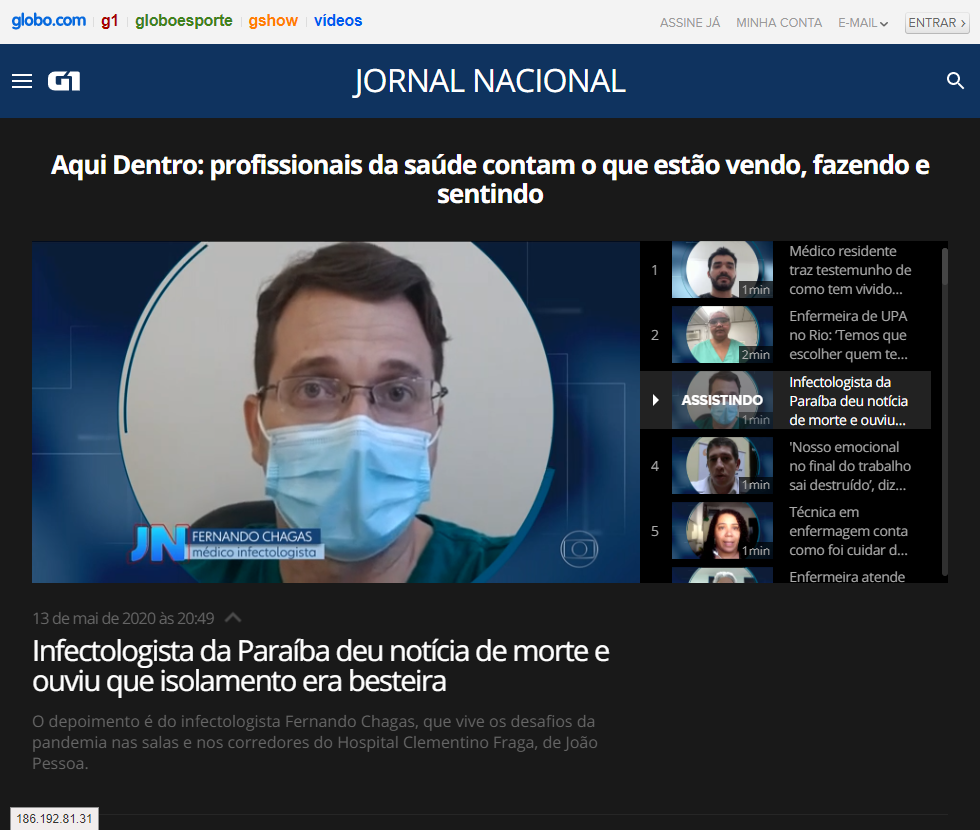
Task: Click the description paragraph about Fernando Chagas
Action: click(315, 742)
